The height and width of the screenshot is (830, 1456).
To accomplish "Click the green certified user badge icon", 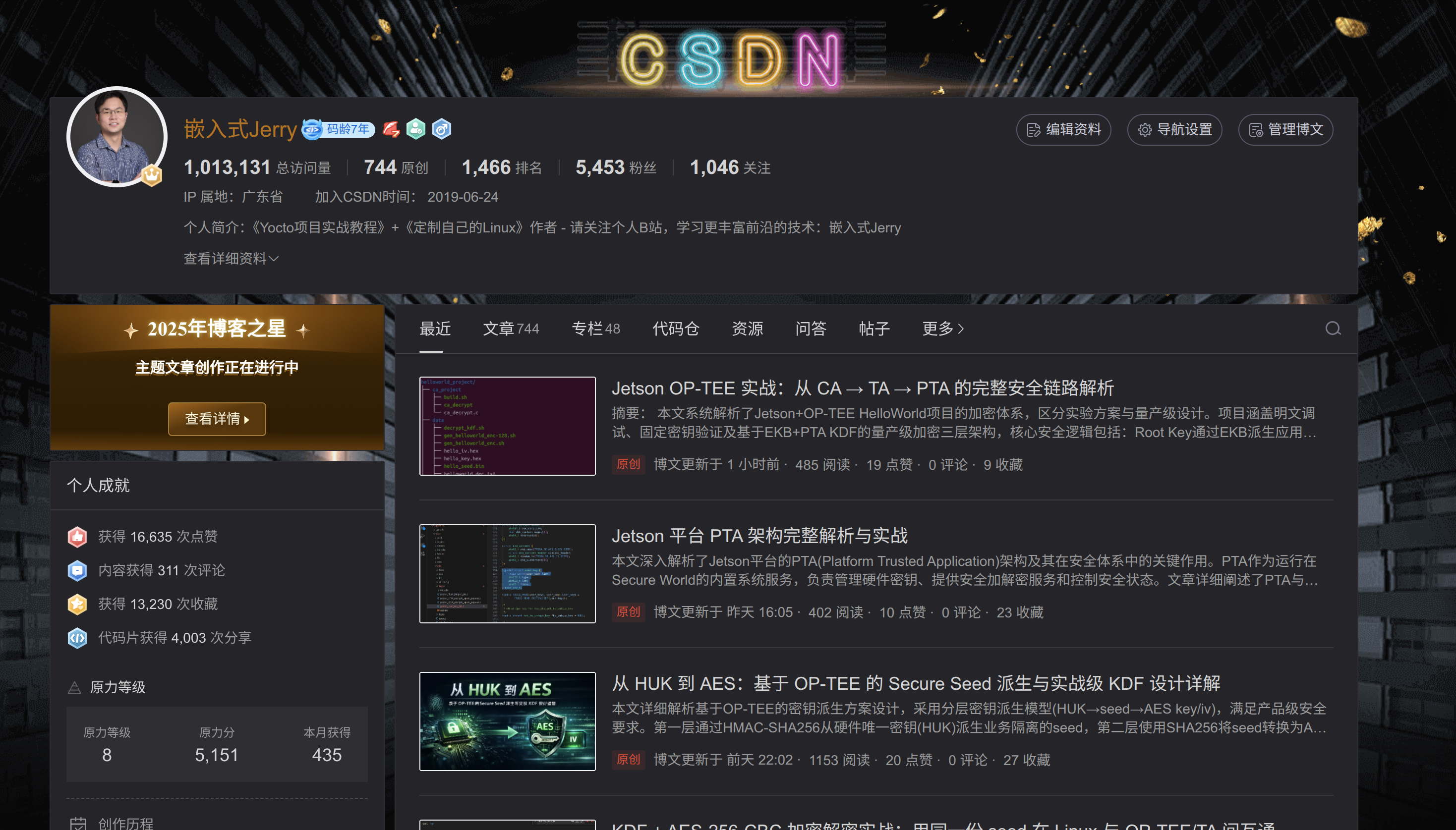I will tap(416, 129).
